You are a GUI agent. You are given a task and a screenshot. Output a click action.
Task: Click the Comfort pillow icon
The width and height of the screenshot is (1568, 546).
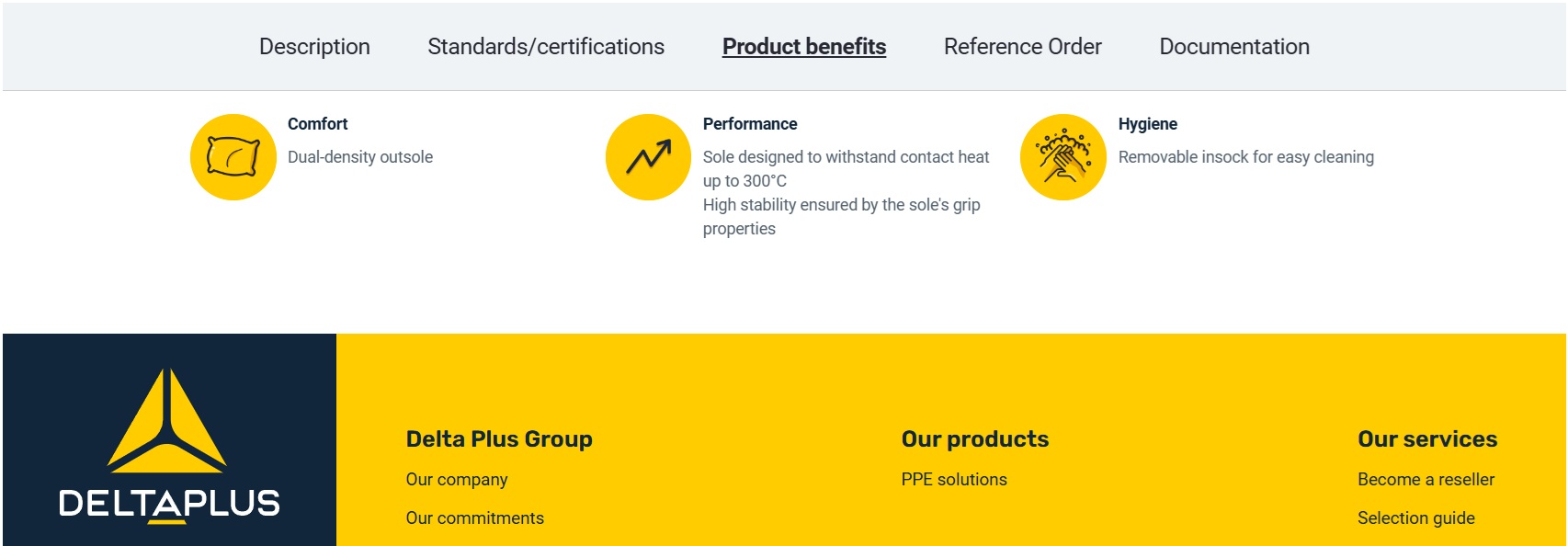click(x=233, y=157)
